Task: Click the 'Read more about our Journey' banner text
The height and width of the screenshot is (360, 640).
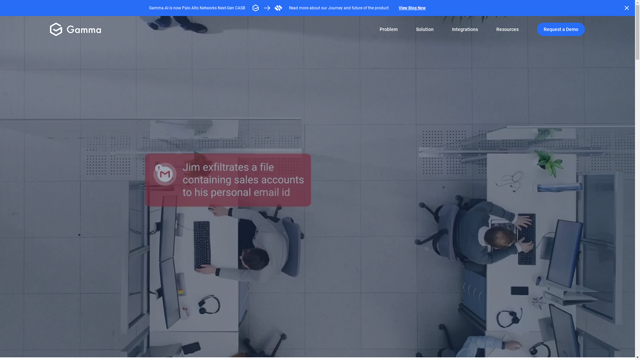Action: coord(338,8)
